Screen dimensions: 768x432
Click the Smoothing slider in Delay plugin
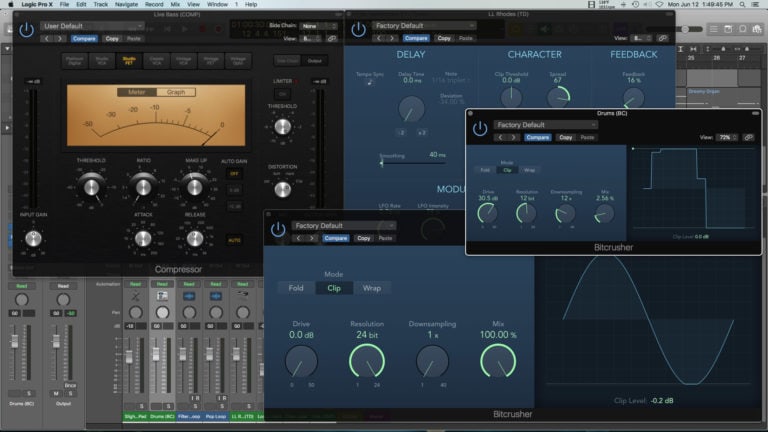[412, 163]
